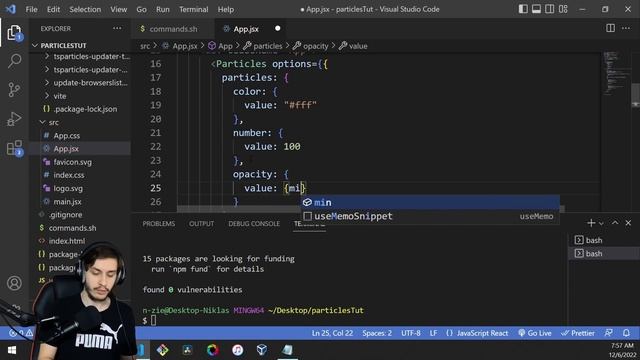Open the notifications bell icon
The image size is (640, 360).
pos(626,333)
